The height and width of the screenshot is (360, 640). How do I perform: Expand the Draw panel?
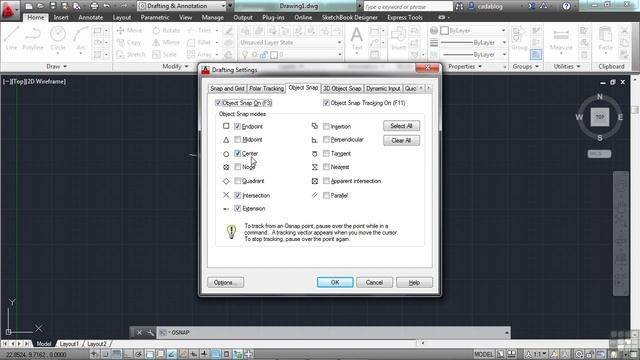(56, 67)
